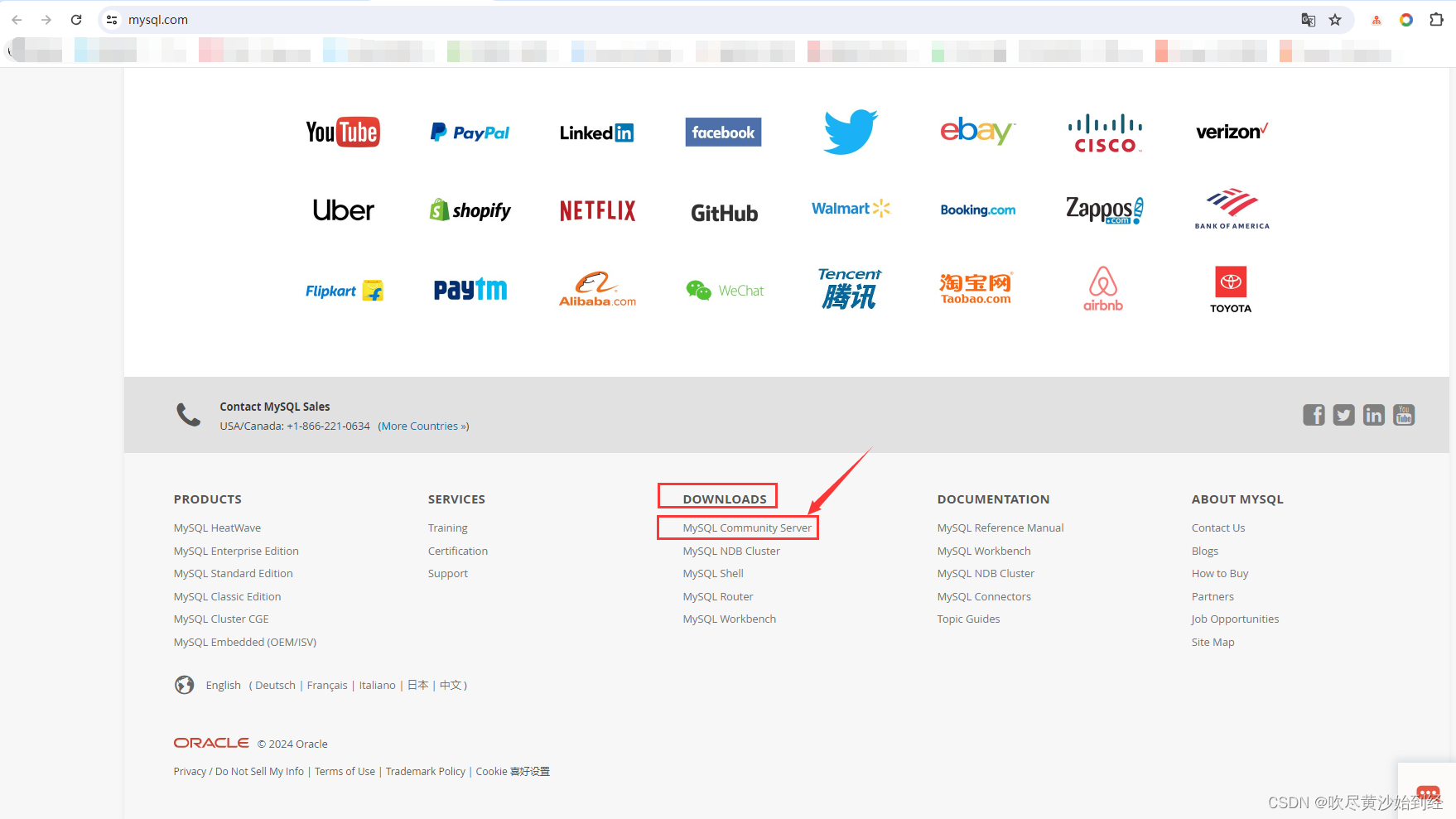The width and height of the screenshot is (1456, 819).
Task: Click the facebook customer logo
Action: coord(723,132)
